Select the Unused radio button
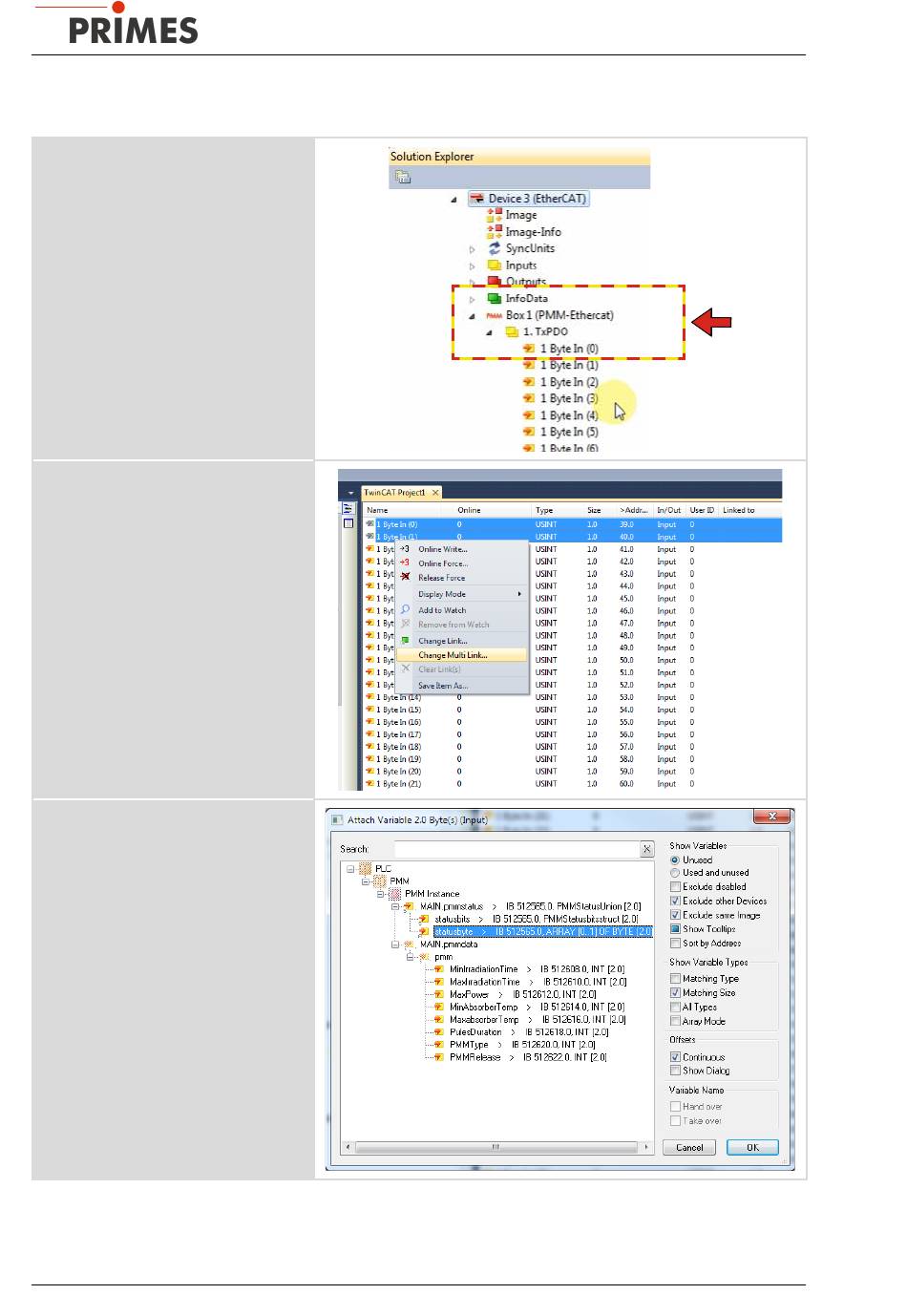Viewport: 907px width, 1316px height. 675,860
